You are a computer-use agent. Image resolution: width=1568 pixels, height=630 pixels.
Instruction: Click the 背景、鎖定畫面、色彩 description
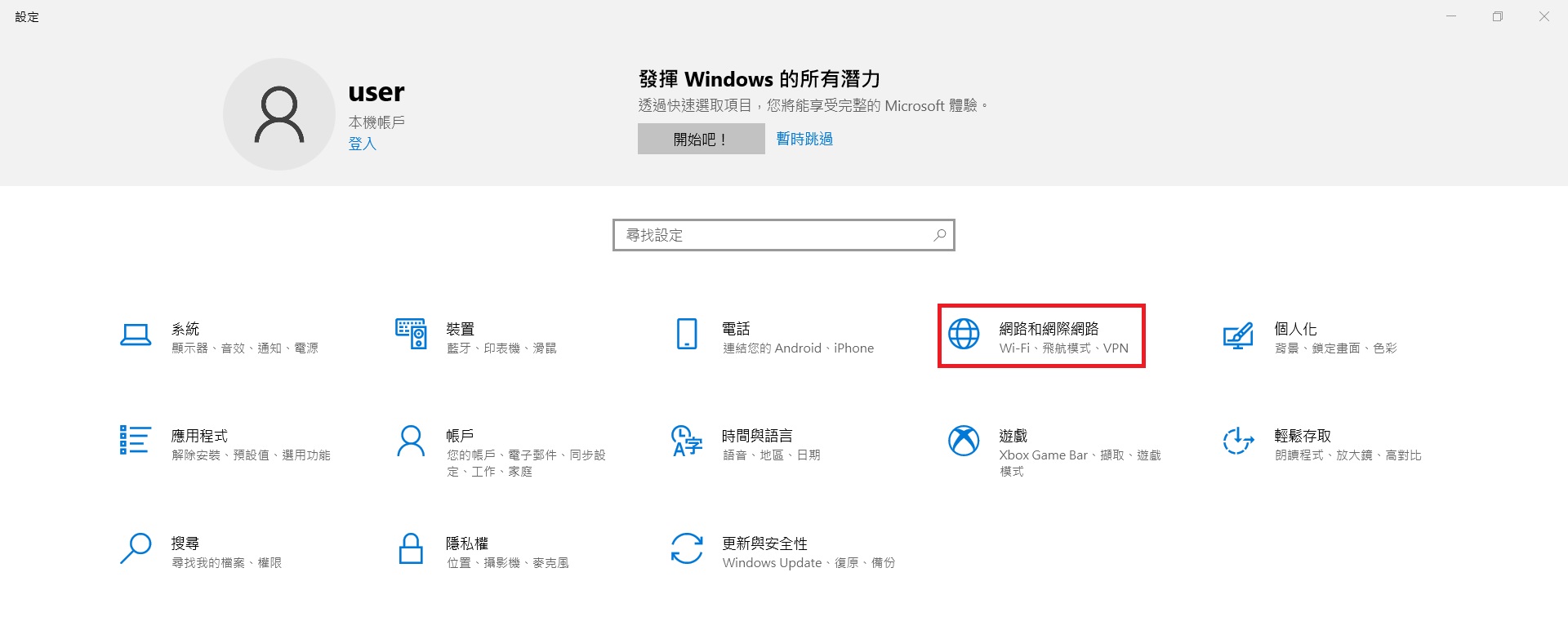(1336, 348)
